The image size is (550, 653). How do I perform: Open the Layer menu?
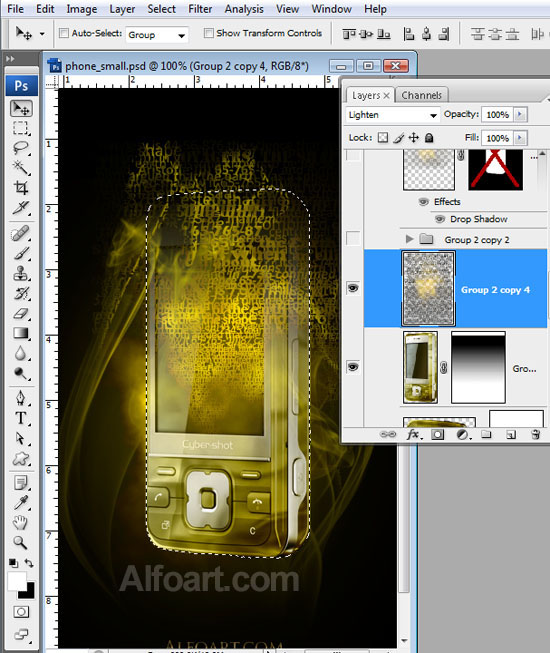122,9
